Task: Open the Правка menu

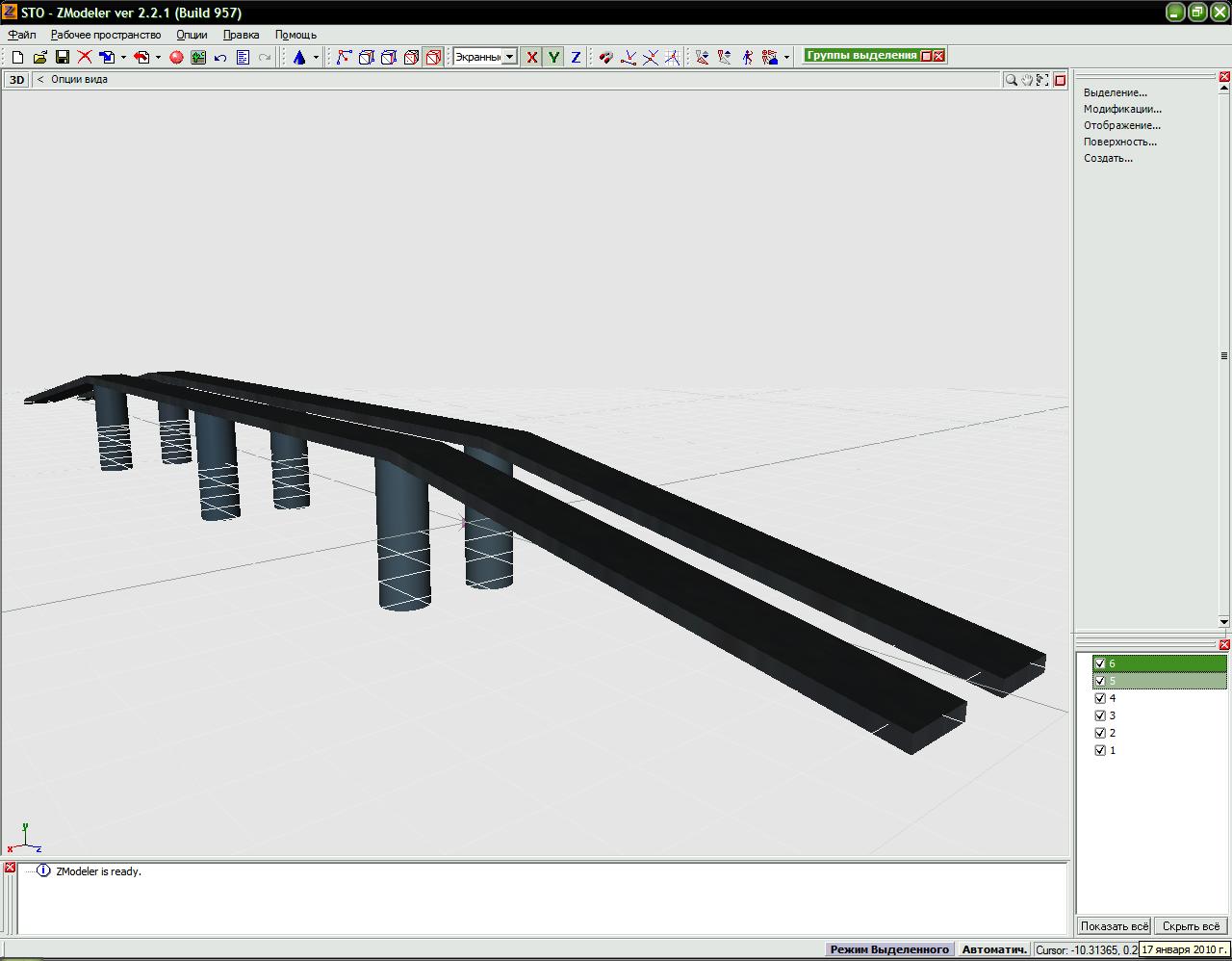Action: [241, 35]
